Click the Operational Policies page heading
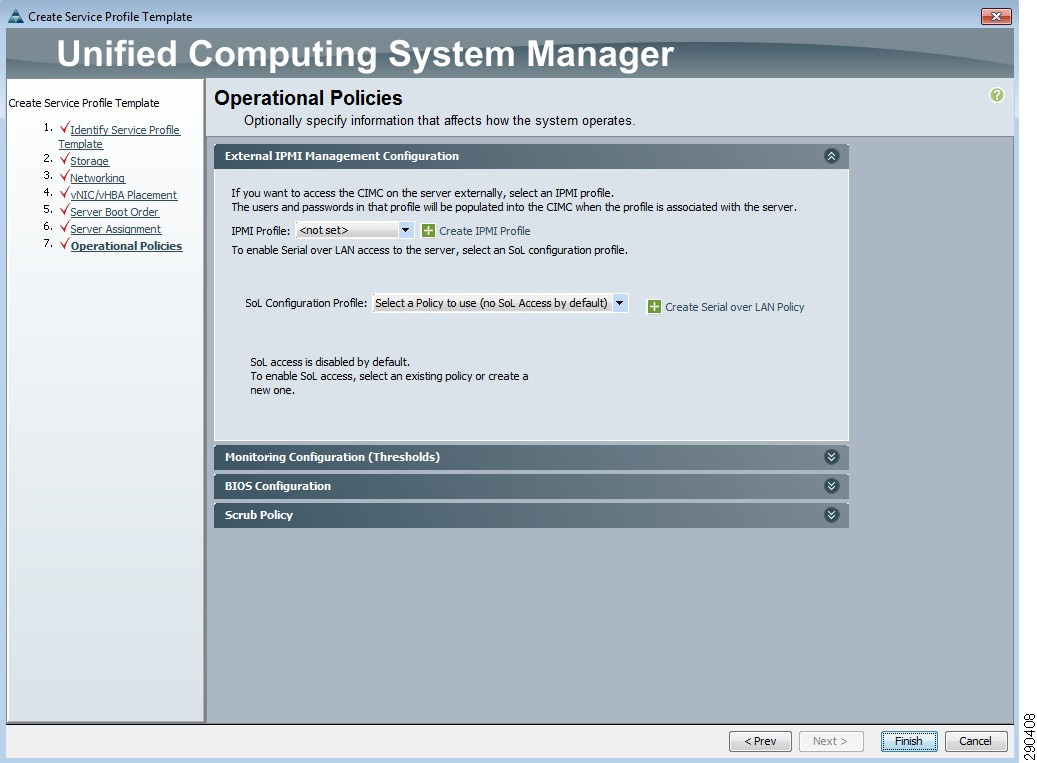Image resolution: width=1037 pixels, height=763 pixels. pyautogui.click(x=308, y=98)
